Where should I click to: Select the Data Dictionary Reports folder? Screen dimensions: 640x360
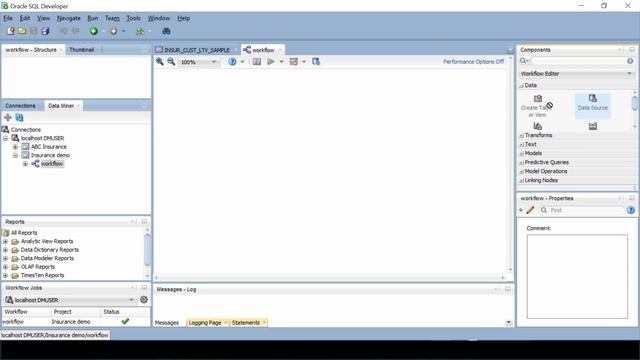pos(50,250)
